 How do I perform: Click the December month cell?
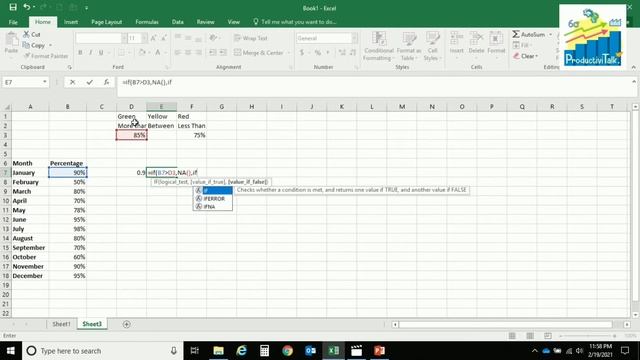pyautogui.click(x=30, y=276)
